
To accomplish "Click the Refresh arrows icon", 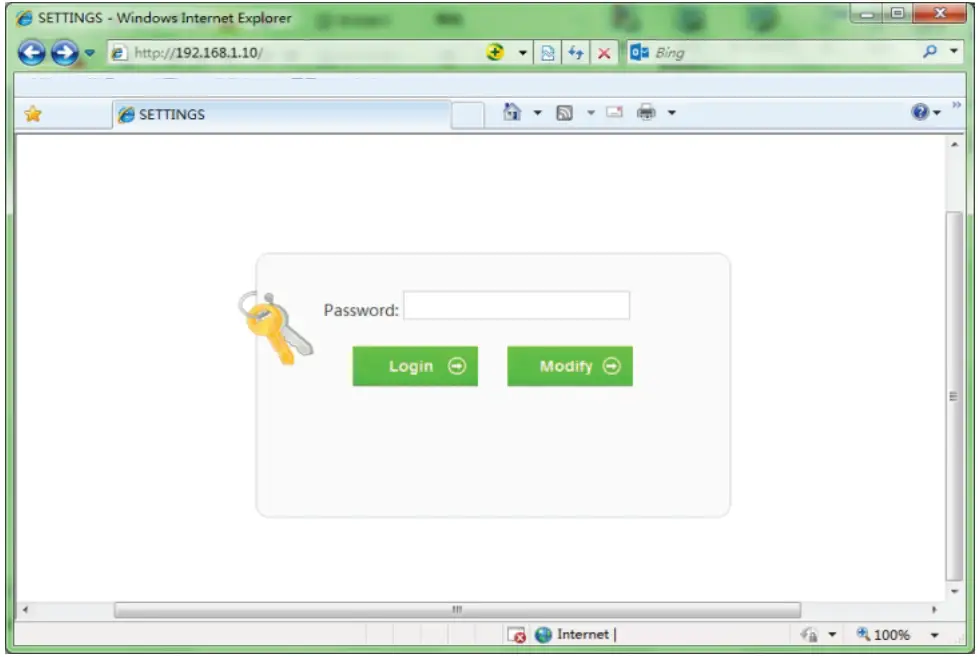I will [576, 53].
